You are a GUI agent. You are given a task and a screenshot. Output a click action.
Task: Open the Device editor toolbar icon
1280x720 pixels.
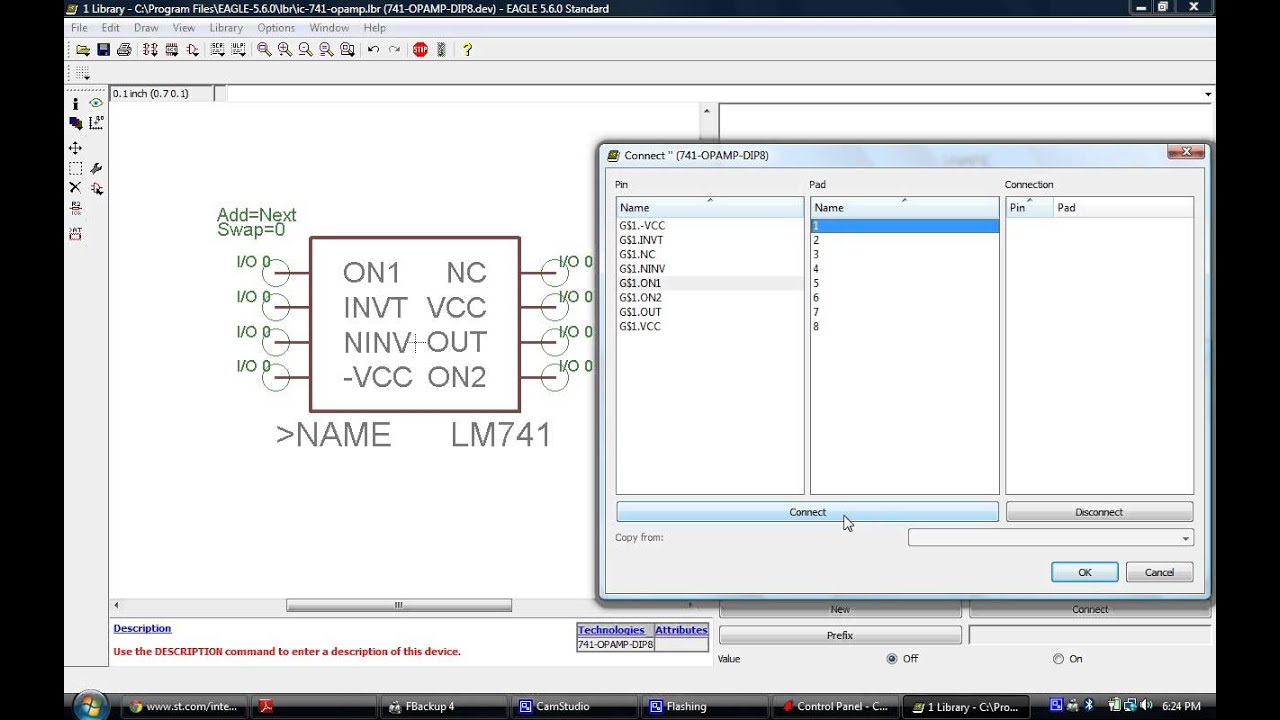pos(150,49)
